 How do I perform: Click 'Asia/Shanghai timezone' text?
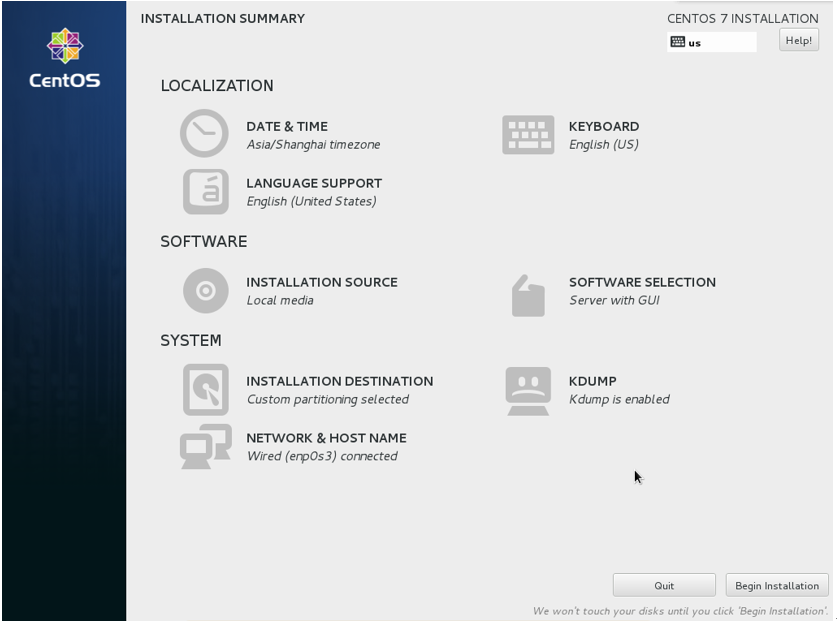click(x=313, y=145)
